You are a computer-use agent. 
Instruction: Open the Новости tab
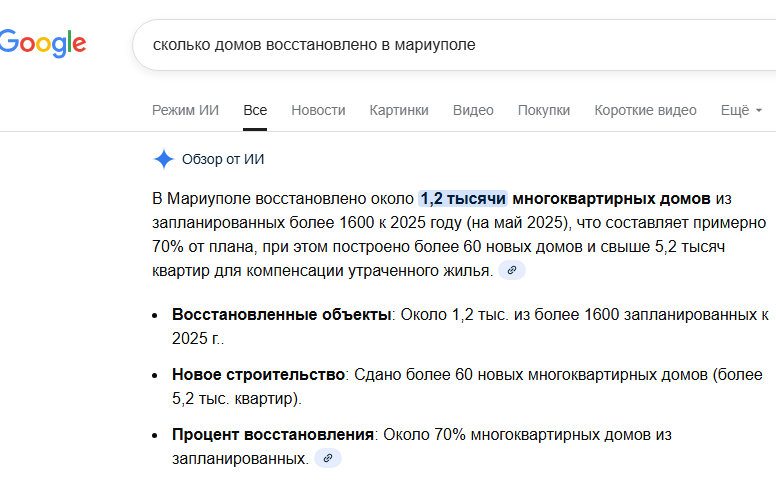pyautogui.click(x=318, y=110)
